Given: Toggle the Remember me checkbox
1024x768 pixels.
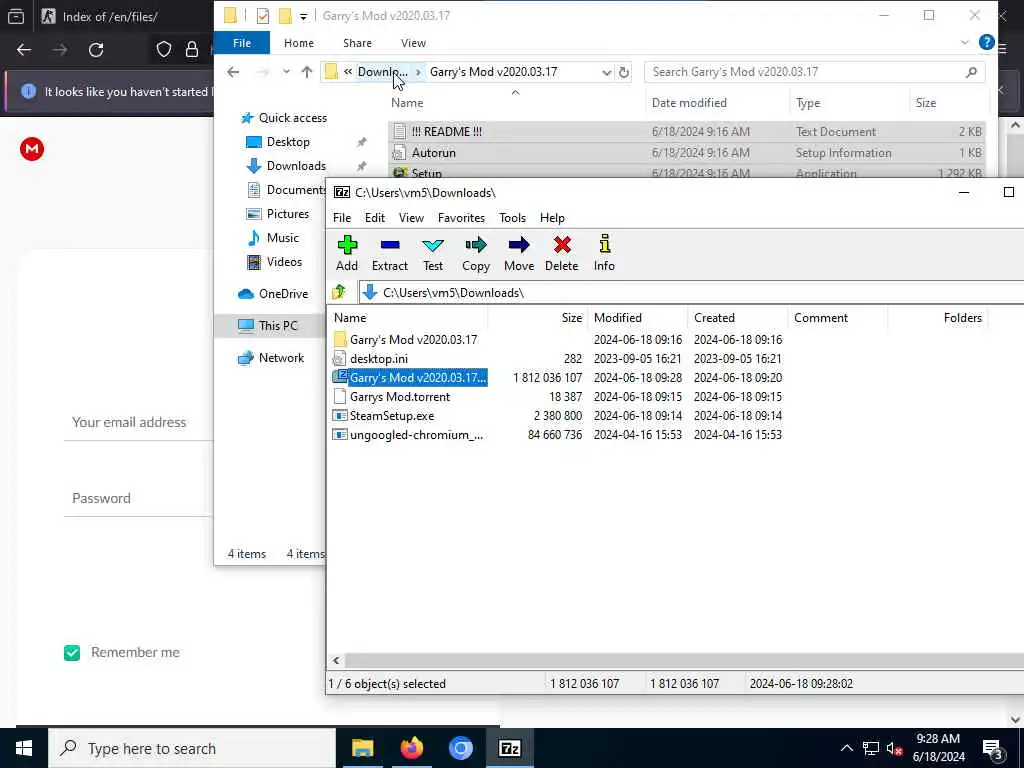Looking at the screenshot, I should [x=72, y=652].
